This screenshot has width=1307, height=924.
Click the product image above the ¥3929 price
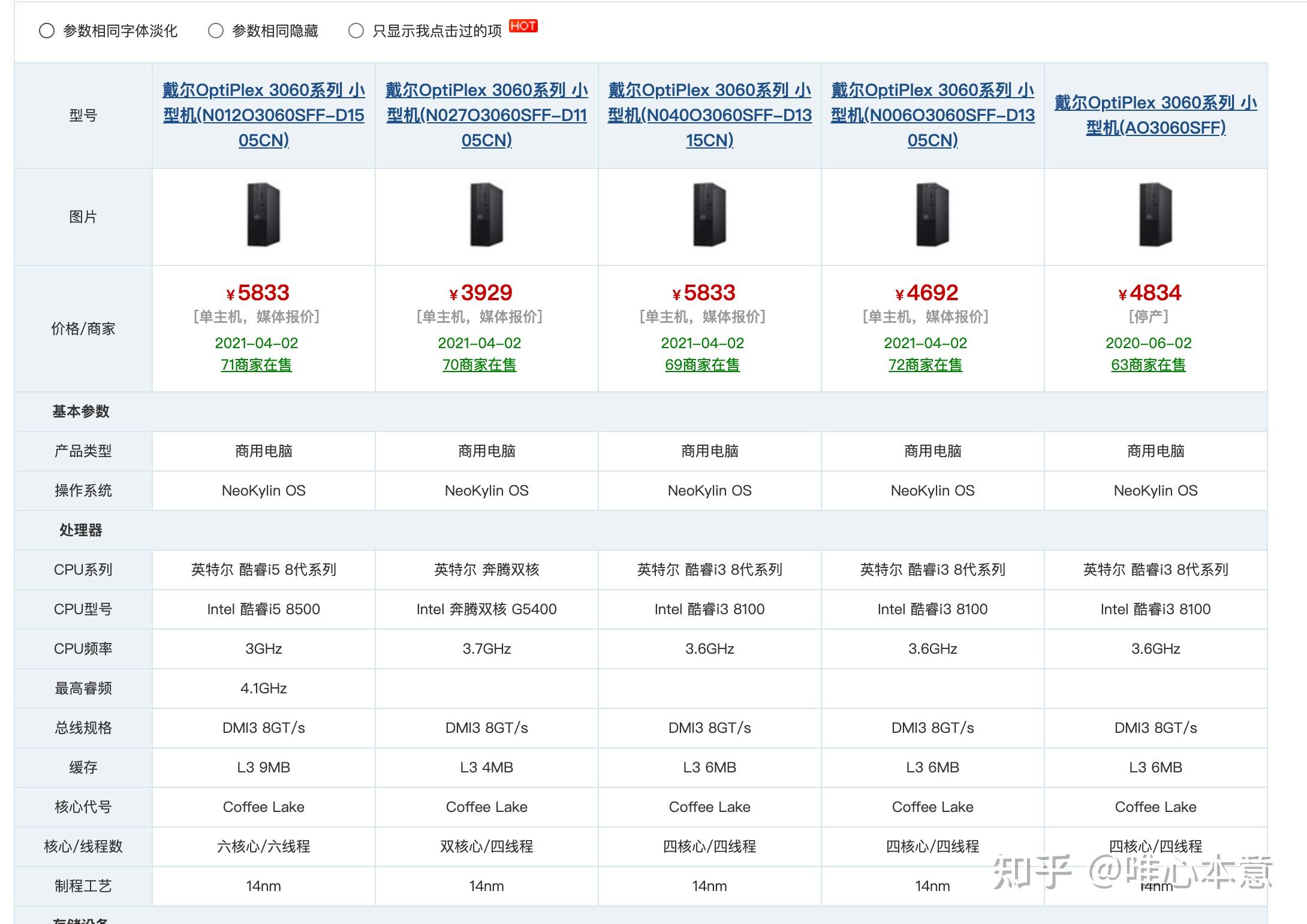pos(487,215)
